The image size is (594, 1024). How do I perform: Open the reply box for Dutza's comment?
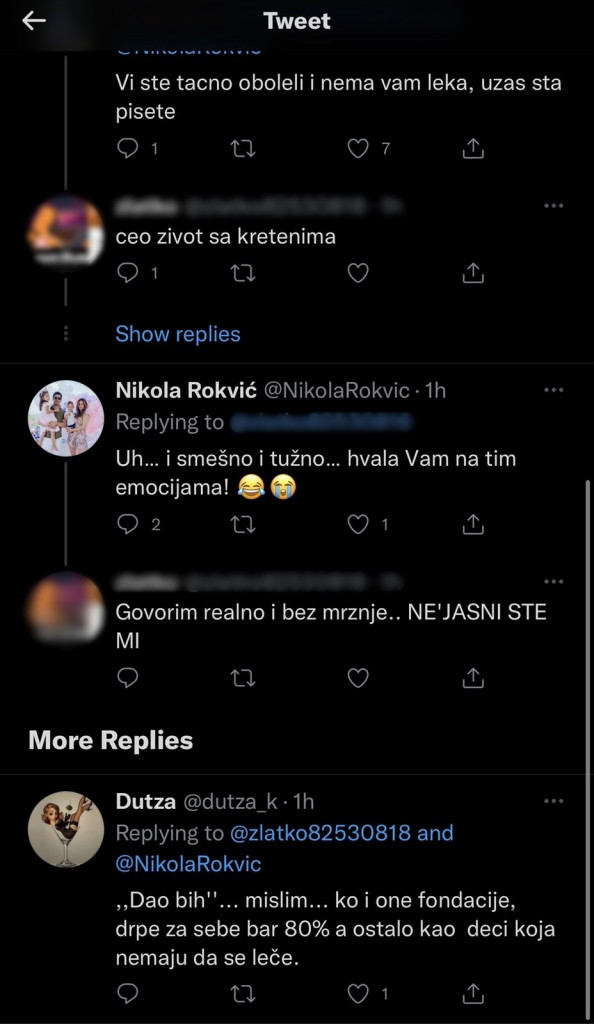pos(126,993)
